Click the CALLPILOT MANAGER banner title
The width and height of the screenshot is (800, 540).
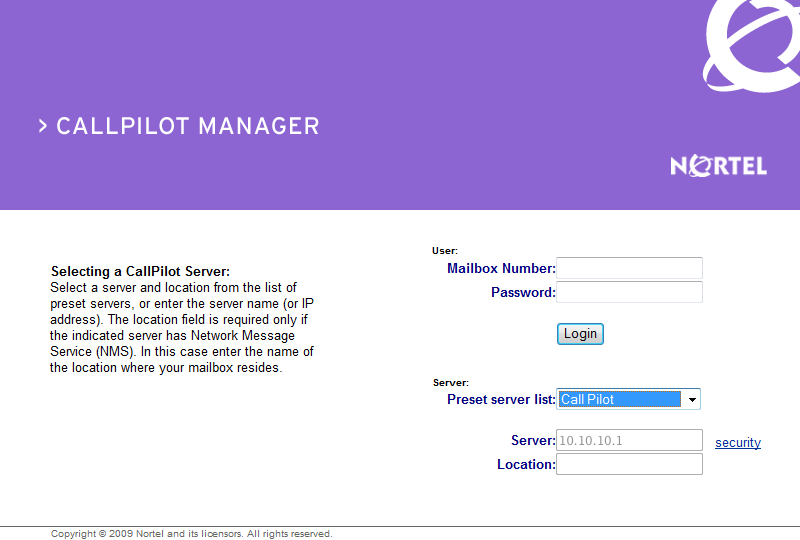(x=188, y=126)
